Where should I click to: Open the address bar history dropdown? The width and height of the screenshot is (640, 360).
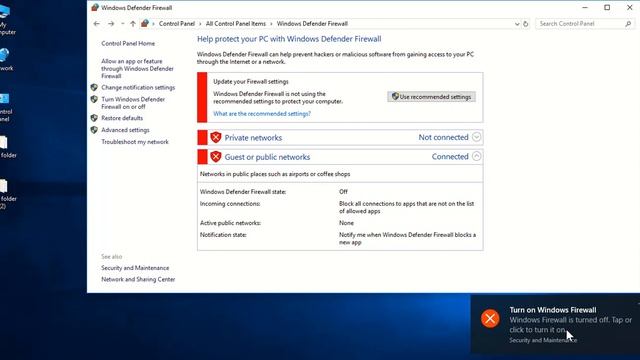(517, 24)
